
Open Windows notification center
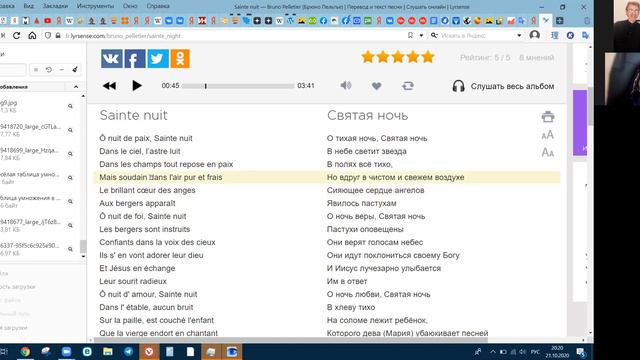(581, 352)
